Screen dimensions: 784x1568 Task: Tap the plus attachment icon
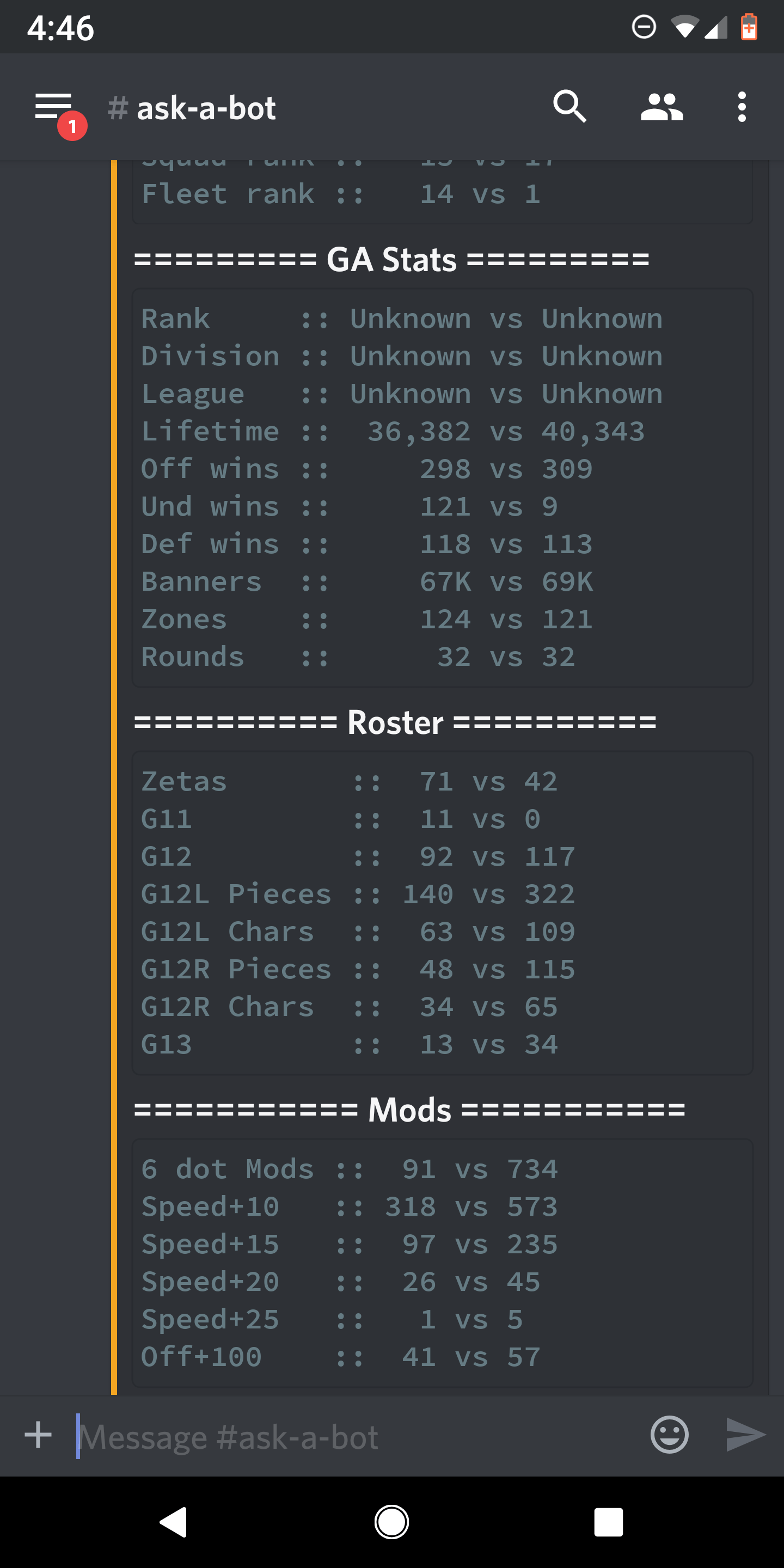38,1437
